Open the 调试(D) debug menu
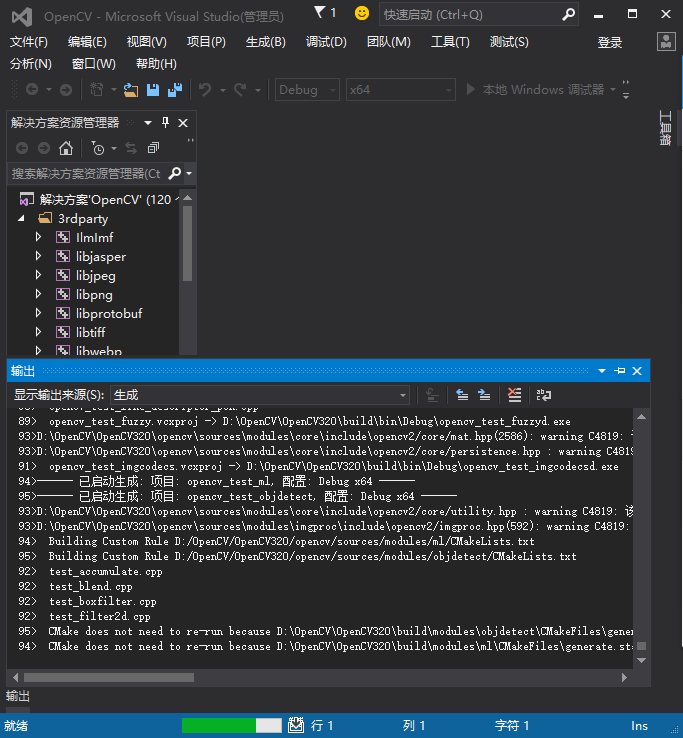The image size is (683, 738). click(326, 42)
